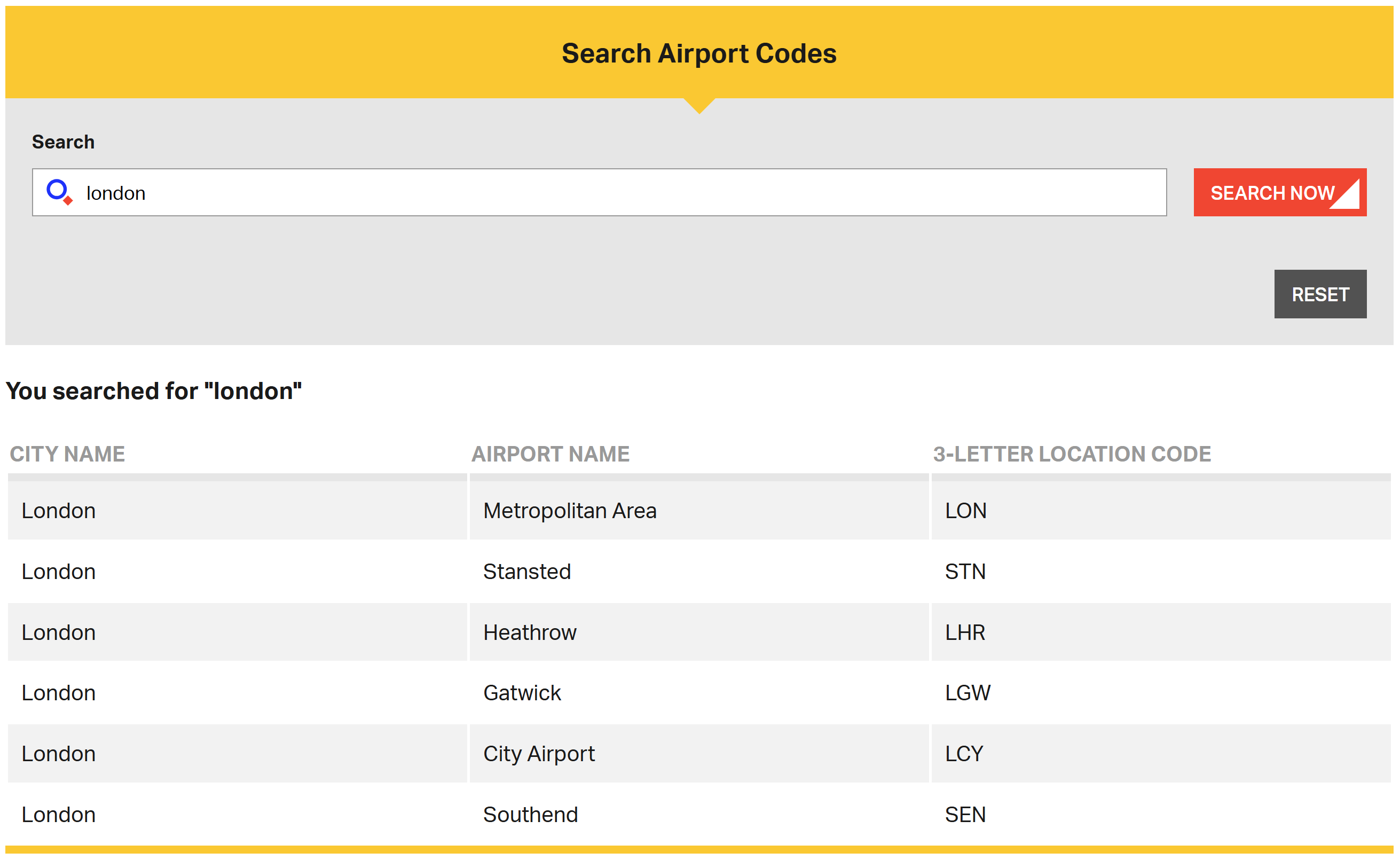Screen dimensions: 1400x860
Task: Click the LGW location code
Action: pyautogui.click(x=967, y=693)
